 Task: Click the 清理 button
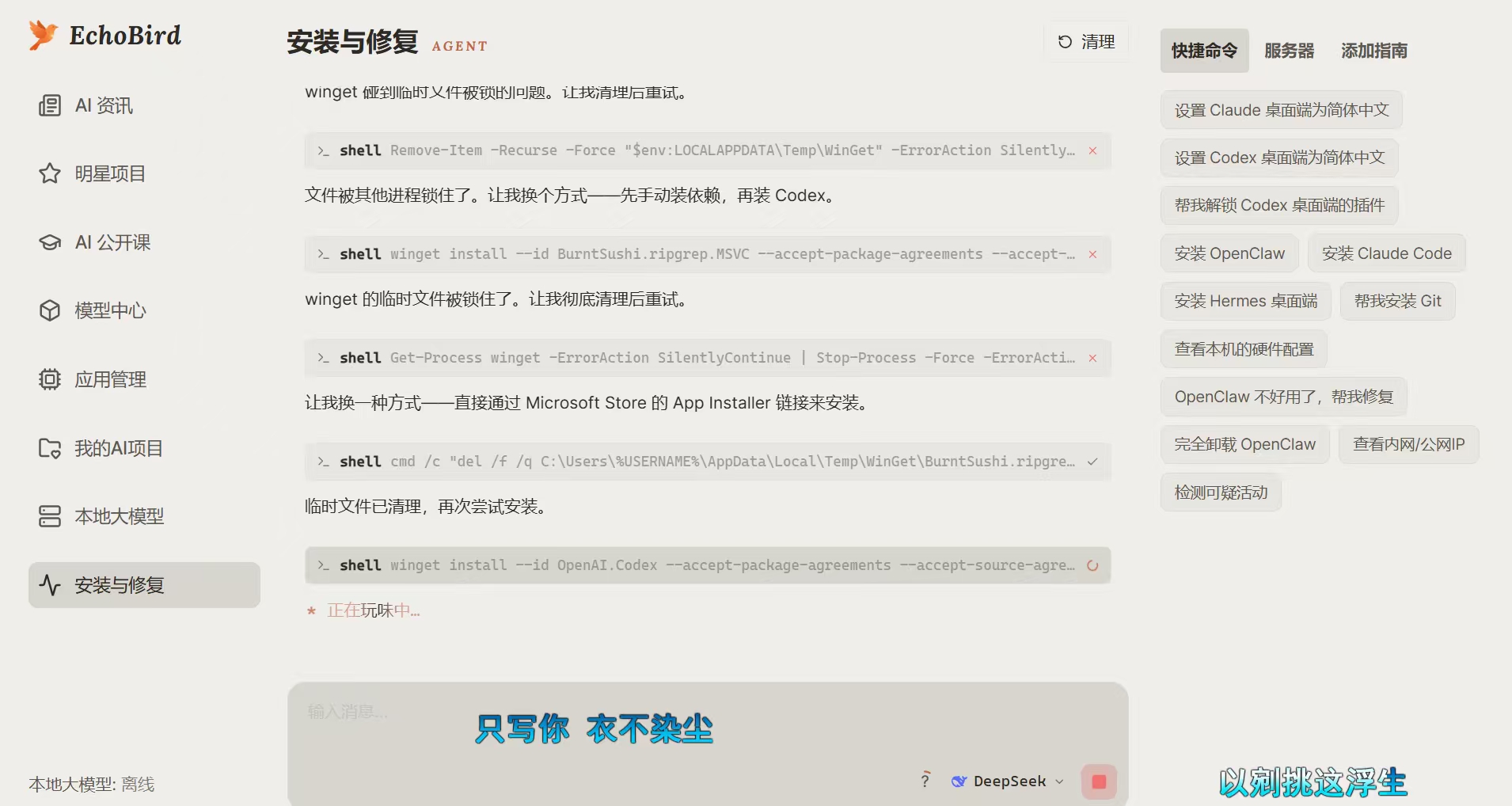[1086, 42]
